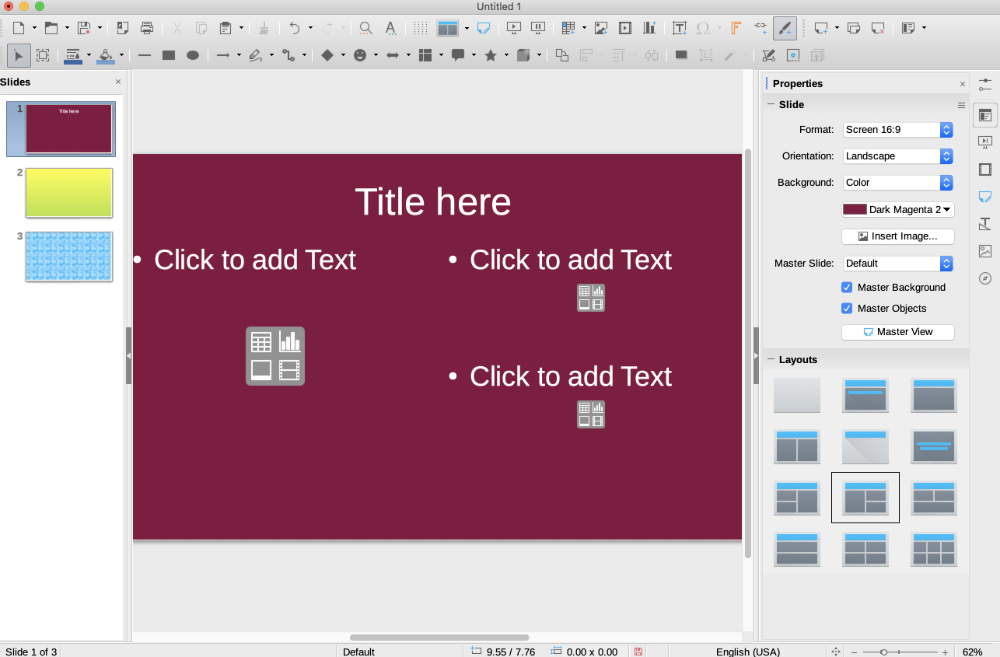Click the Master View button

[x=897, y=332]
